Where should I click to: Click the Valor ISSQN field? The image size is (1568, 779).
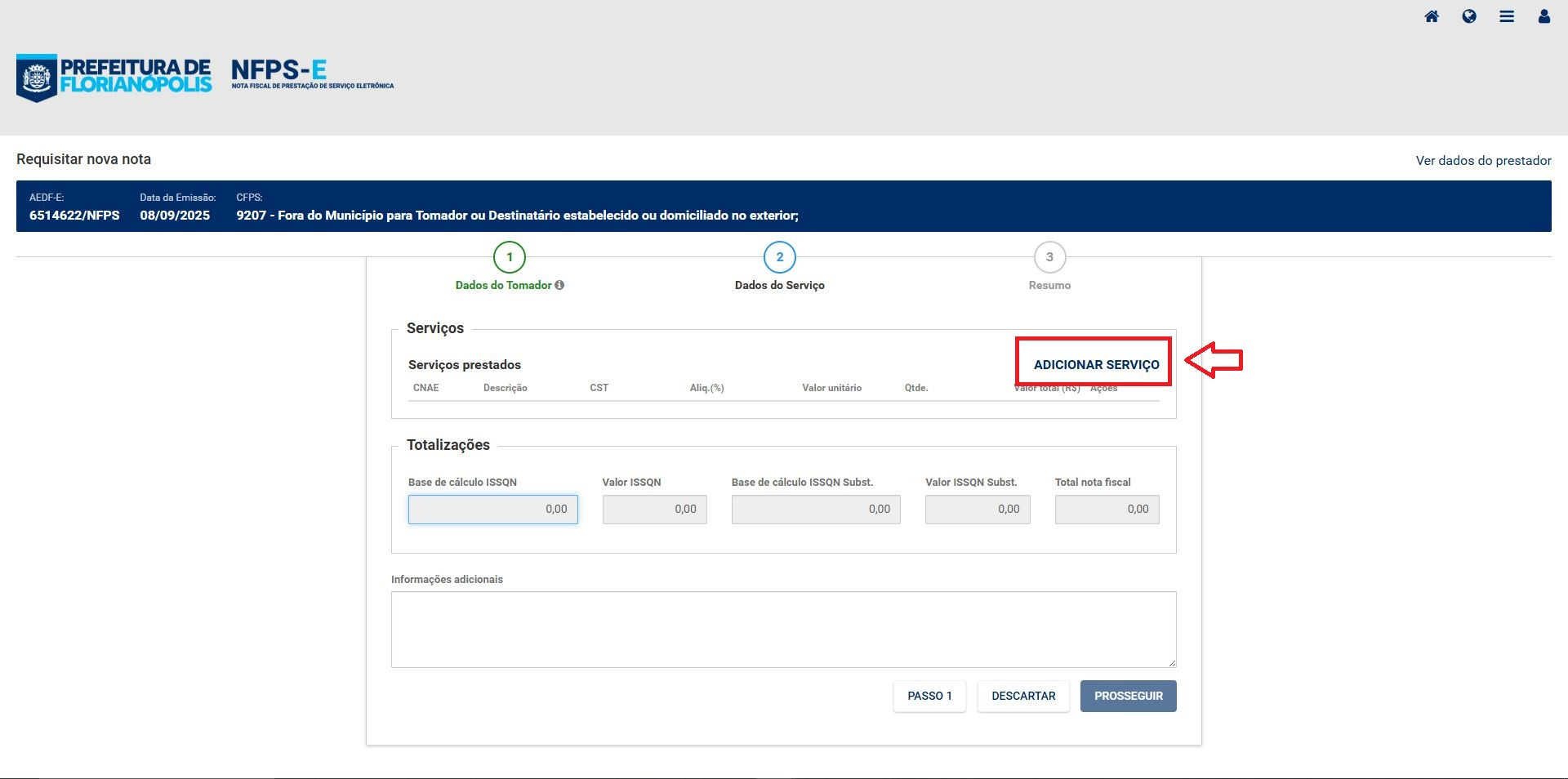(654, 510)
